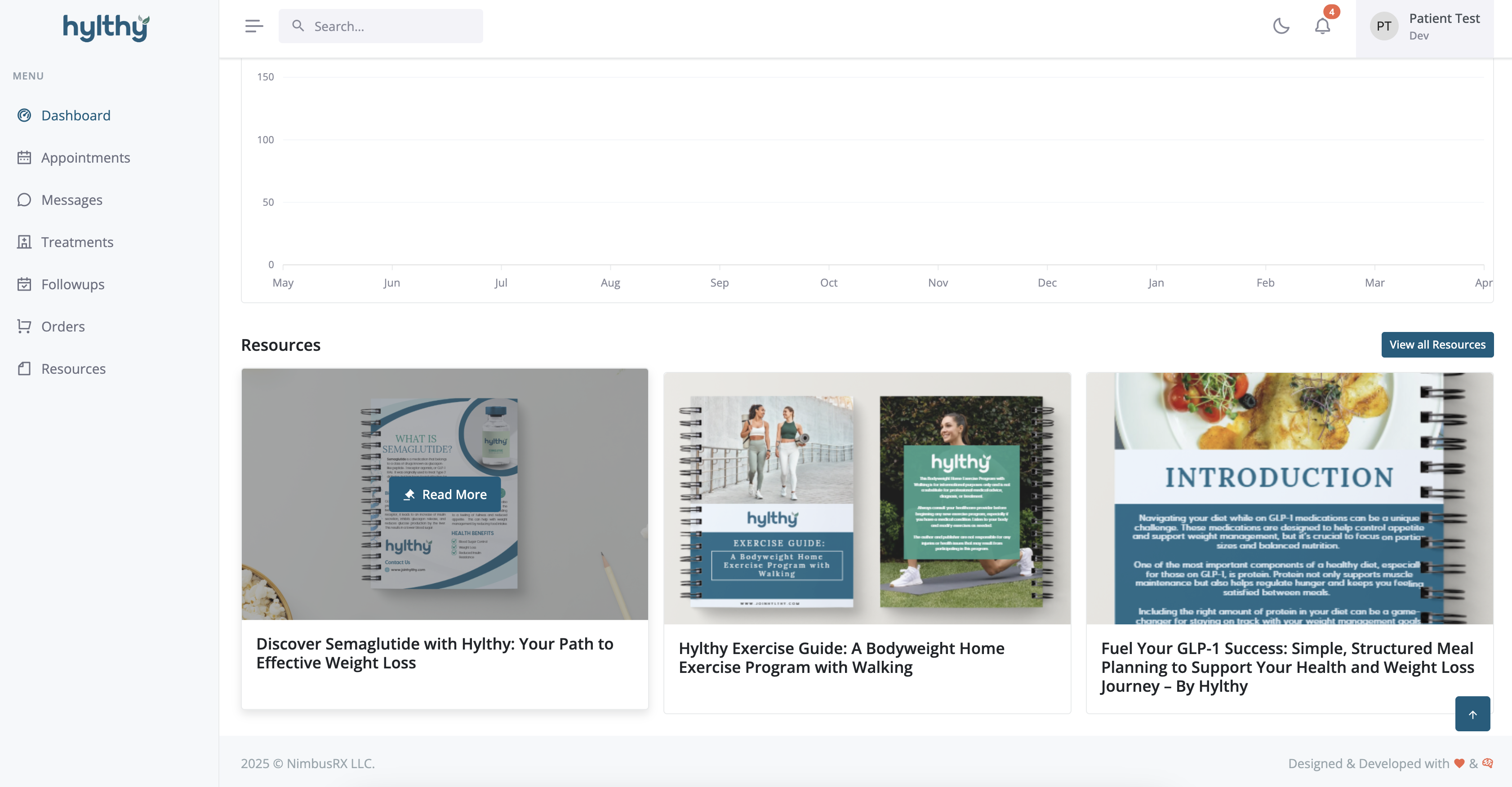Open the Patient Test user profile dropdown
The width and height of the screenshot is (1512, 787).
pyautogui.click(x=1424, y=27)
